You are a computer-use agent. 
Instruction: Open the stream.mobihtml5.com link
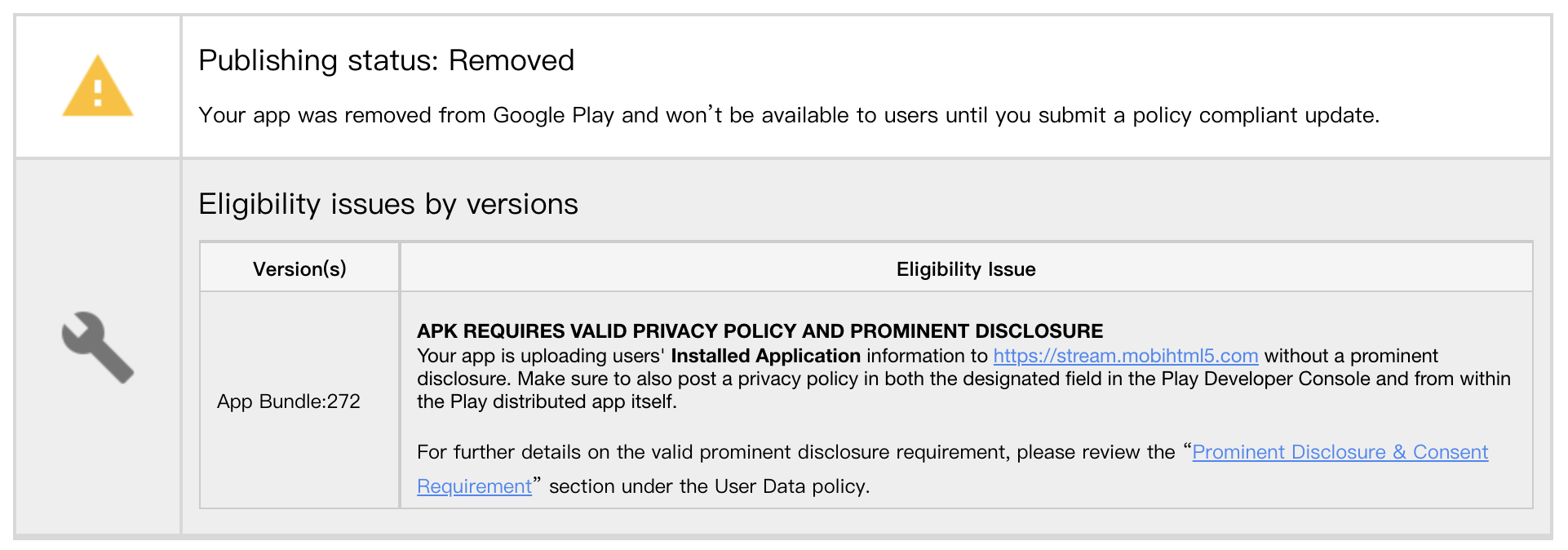pos(1125,356)
